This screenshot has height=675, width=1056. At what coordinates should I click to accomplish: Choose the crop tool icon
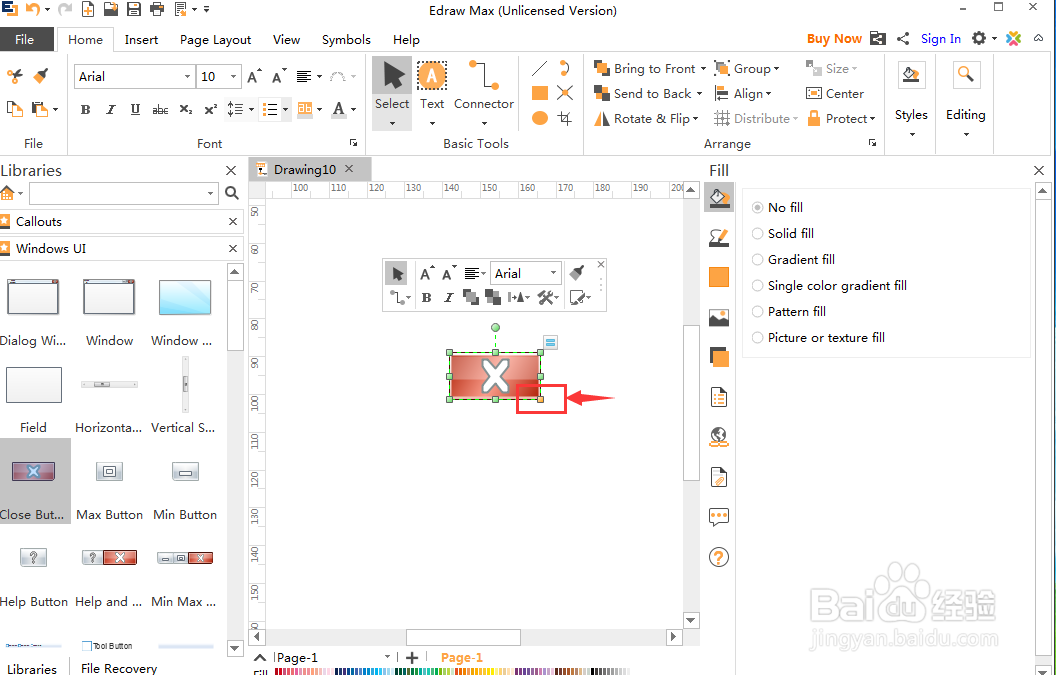565,119
